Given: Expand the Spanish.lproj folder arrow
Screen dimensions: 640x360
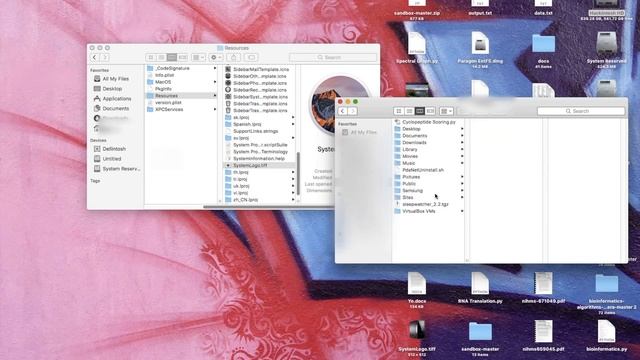Looking at the screenshot, I should pyautogui.click(x=293, y=124).
